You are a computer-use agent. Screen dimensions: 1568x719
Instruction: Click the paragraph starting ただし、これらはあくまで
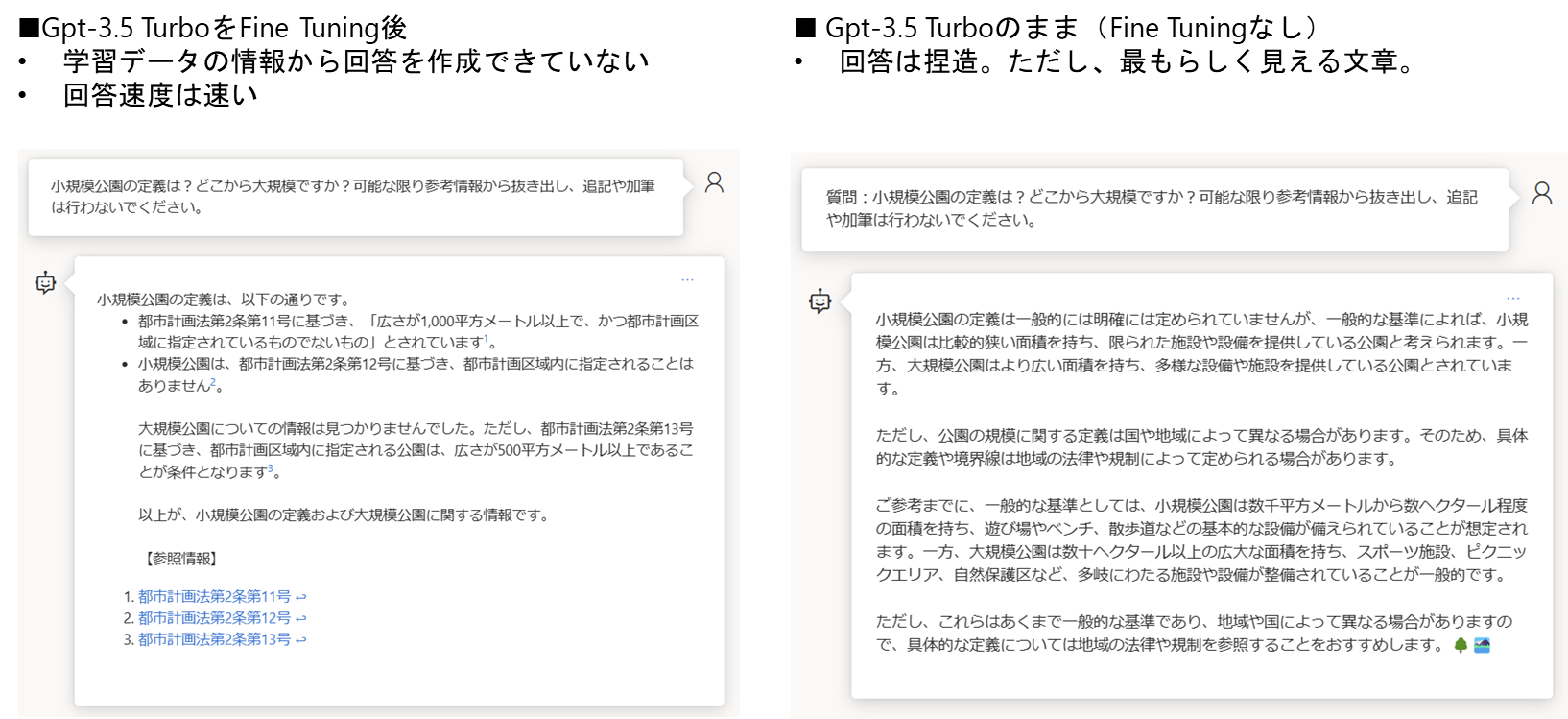point(1194,634)
